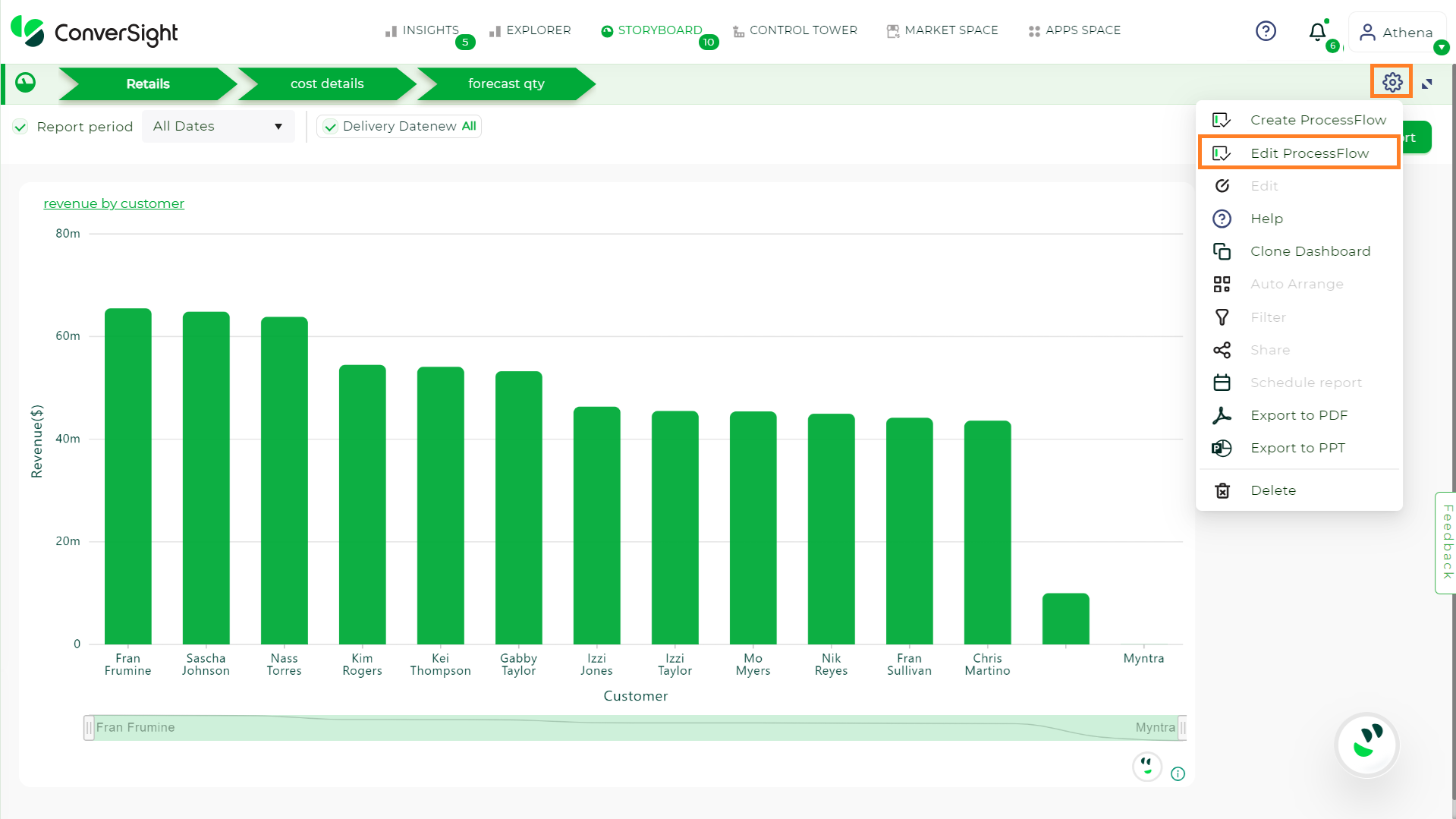Image resolution: width=1456 pixels, height=819 pixels.
Task: Click the Fran Frumine bar
Action: click(128, 476)
